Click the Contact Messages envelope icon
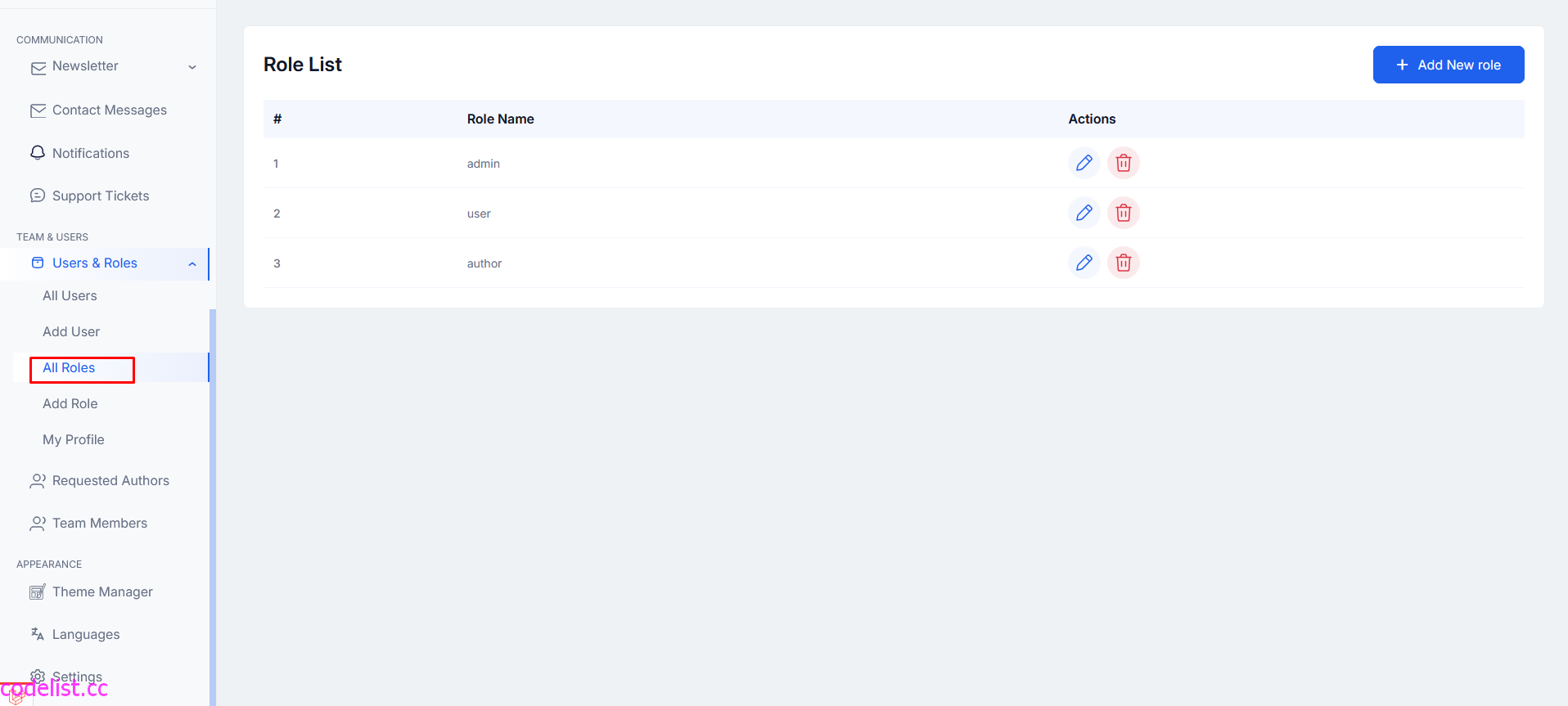The image size is (1568, 706). (38, 110)
